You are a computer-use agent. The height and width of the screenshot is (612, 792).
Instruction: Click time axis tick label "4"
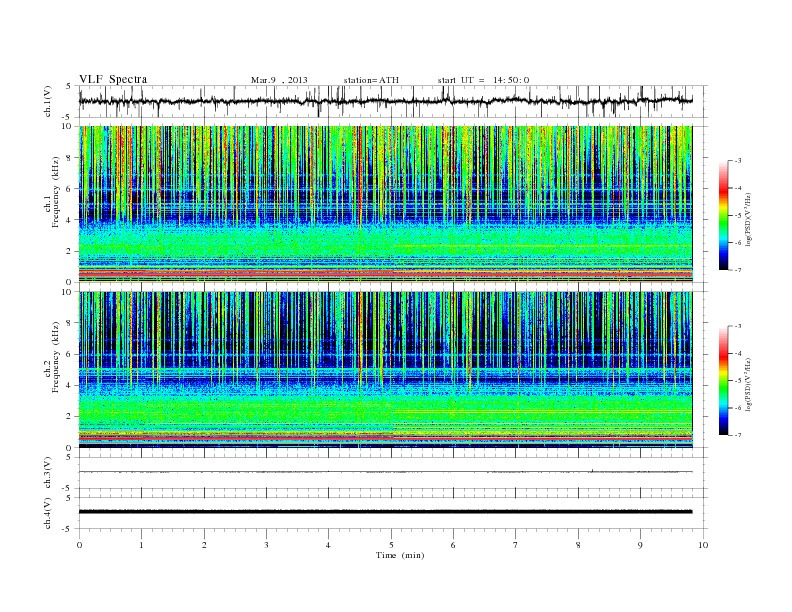point(328,545)
